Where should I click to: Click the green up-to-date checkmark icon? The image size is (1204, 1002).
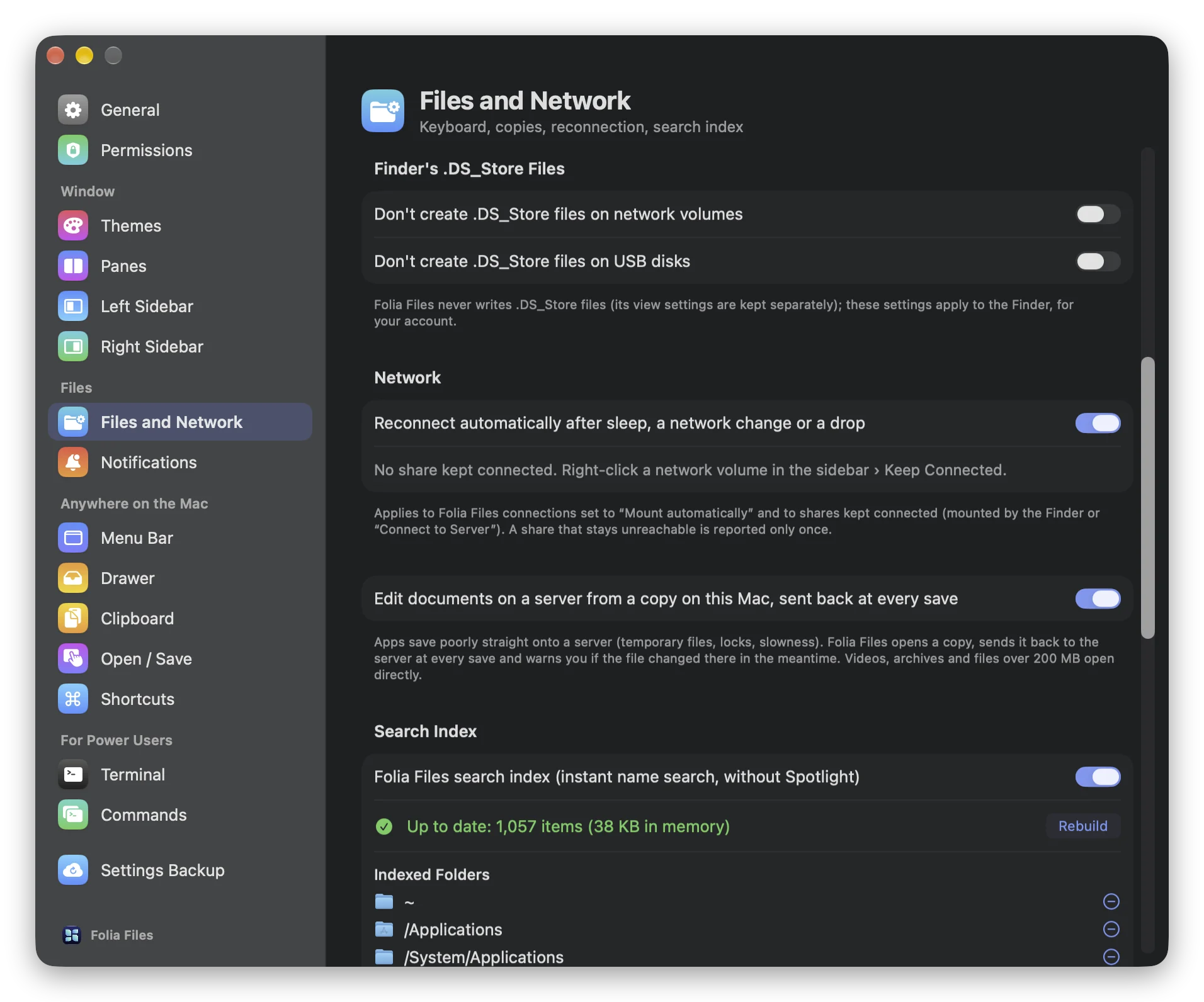click(x=384, y=826)
